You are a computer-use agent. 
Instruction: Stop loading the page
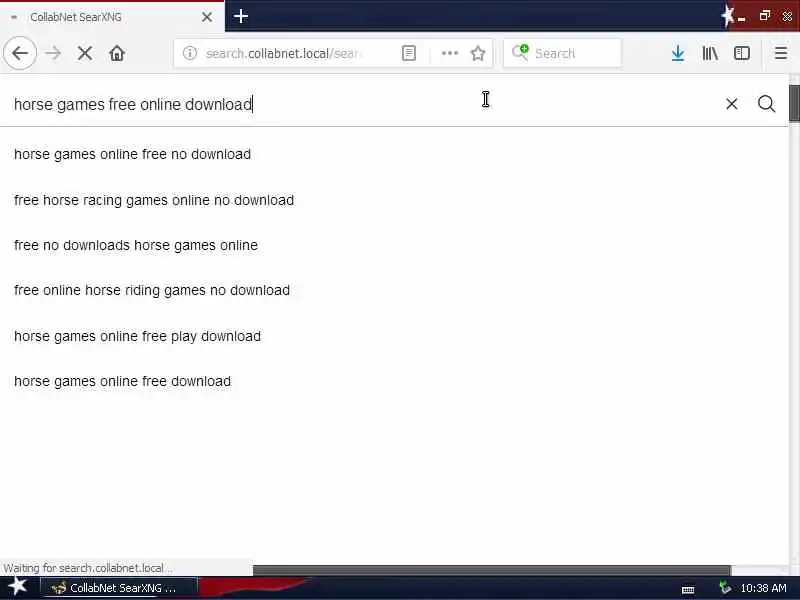[85, 53]
